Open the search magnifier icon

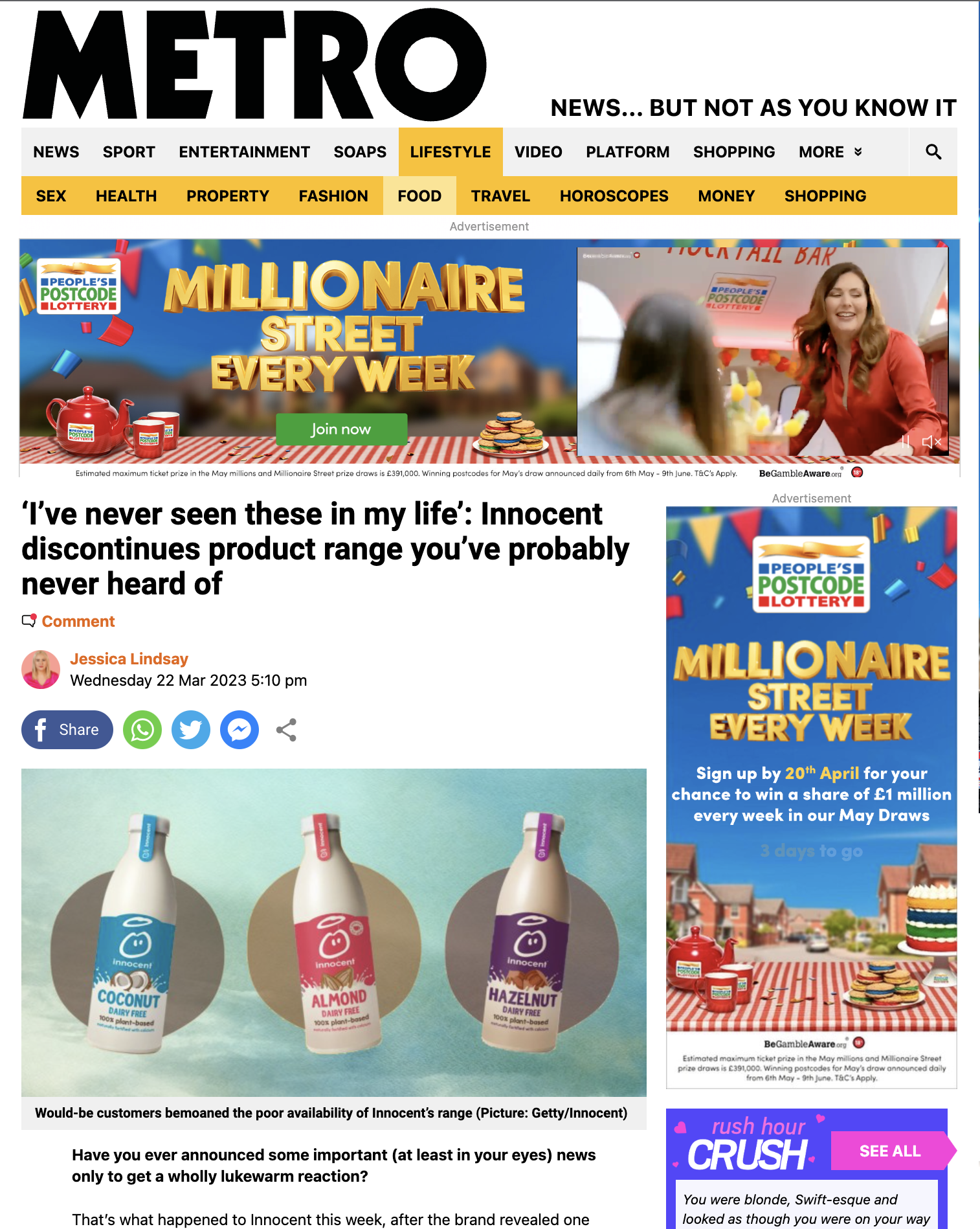pyautogui.click(x=933, y=152)
